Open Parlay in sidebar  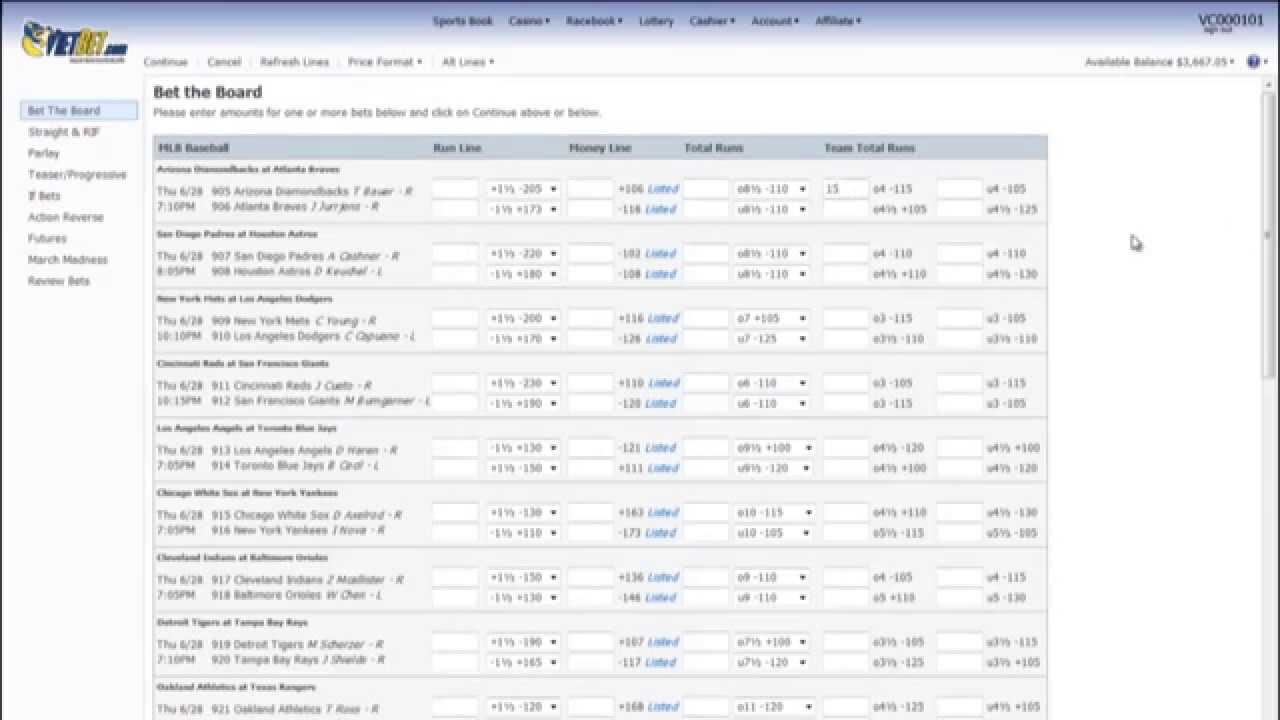pos(44,153)
